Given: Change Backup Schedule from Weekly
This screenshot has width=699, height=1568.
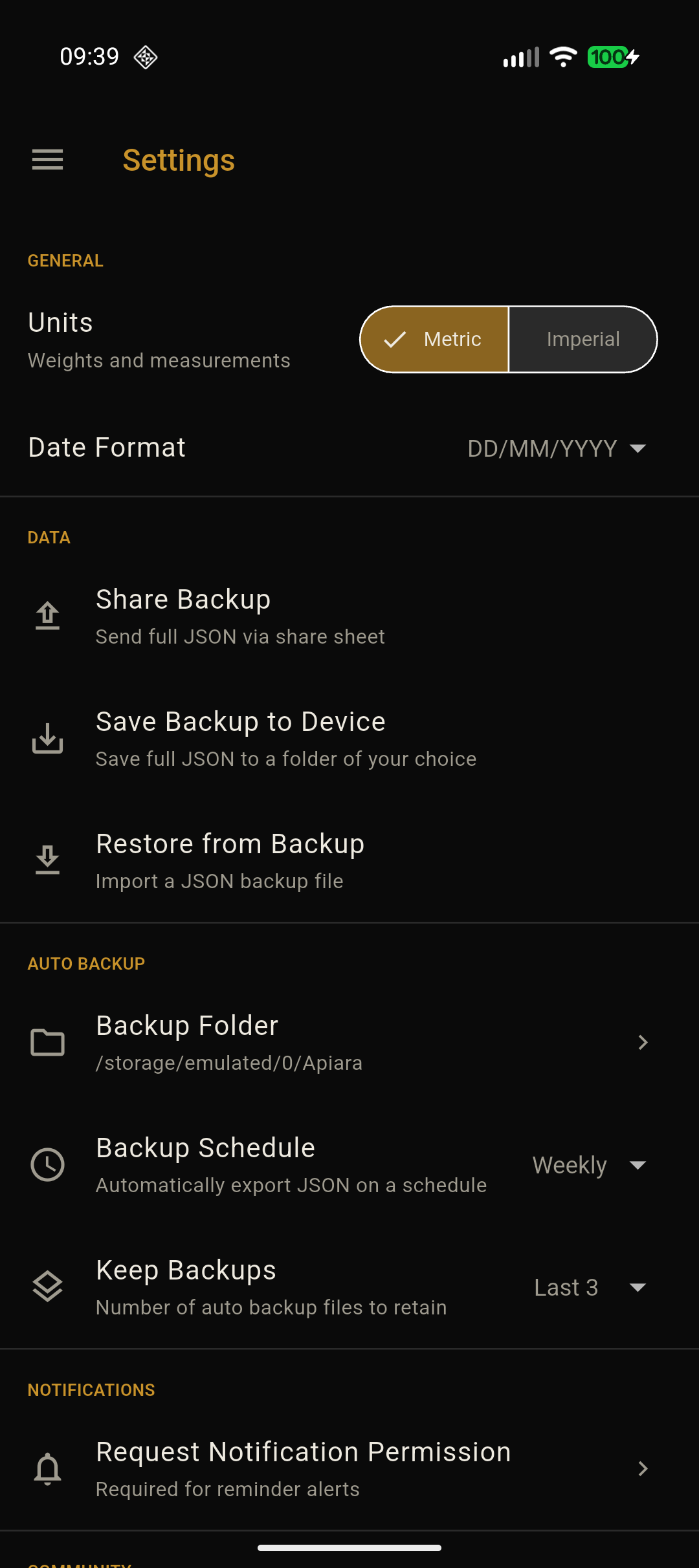Looking at the screenshot, I should 589,1165.
